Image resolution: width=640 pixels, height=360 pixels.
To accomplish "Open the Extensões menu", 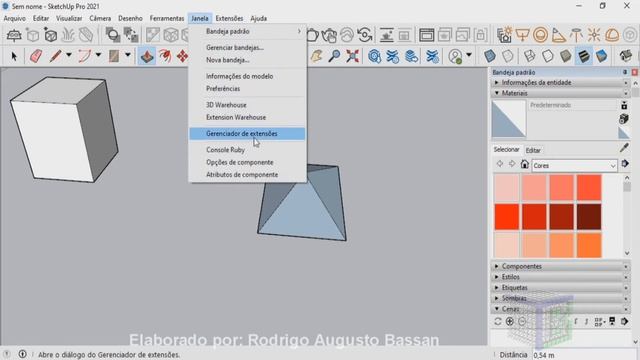I will pos(229,18).
